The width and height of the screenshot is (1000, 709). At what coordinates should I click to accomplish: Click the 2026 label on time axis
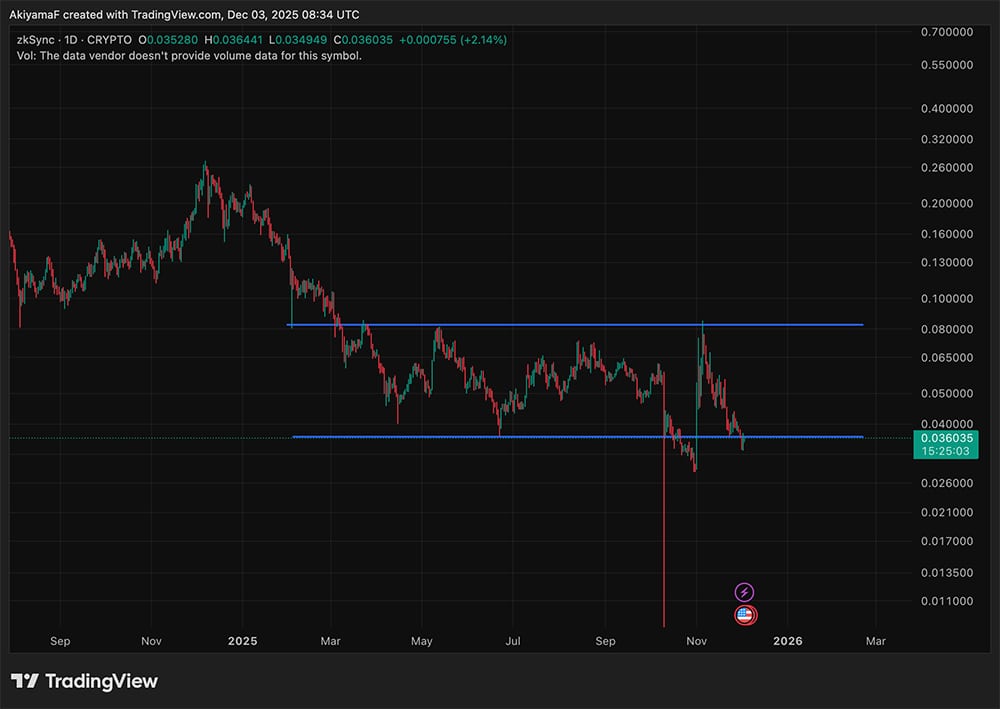point(788,639)
